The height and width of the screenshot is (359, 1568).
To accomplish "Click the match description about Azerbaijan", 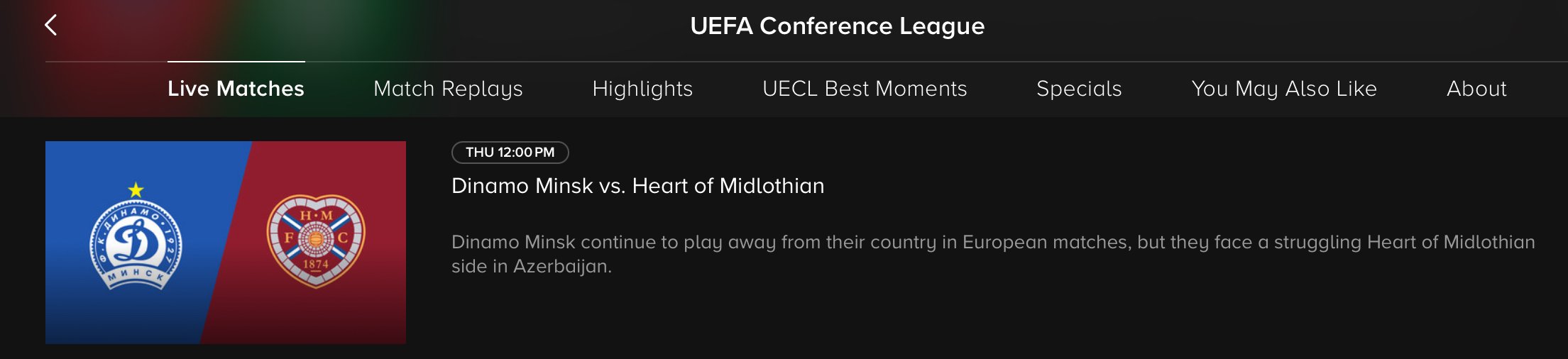I will pos(993,254).
